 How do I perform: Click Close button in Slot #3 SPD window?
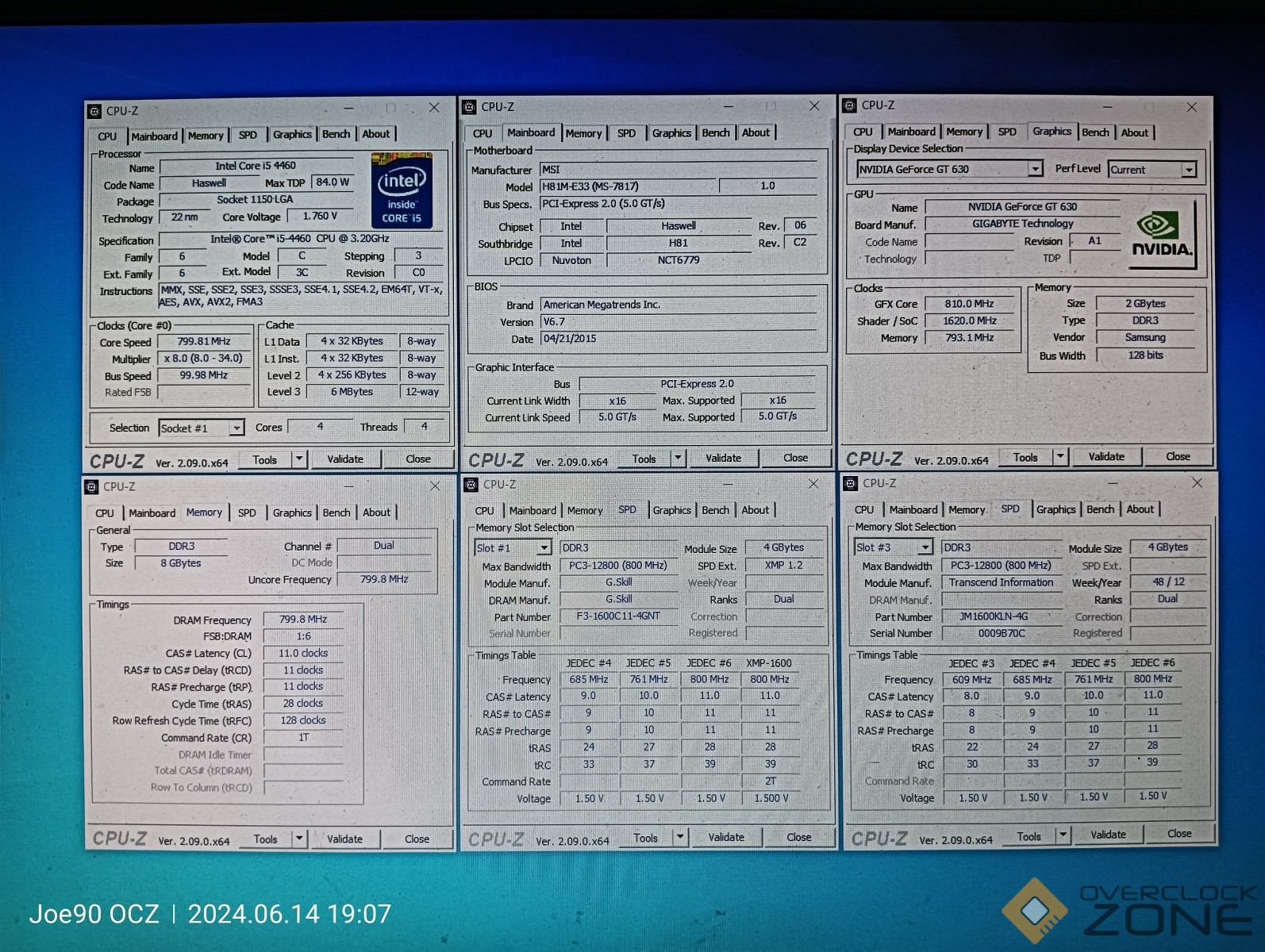(x=1179, y=834)
